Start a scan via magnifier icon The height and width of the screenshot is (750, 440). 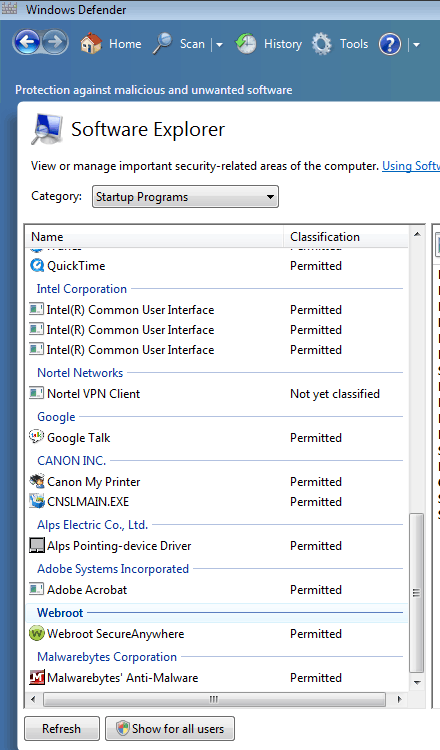(163, 44)
